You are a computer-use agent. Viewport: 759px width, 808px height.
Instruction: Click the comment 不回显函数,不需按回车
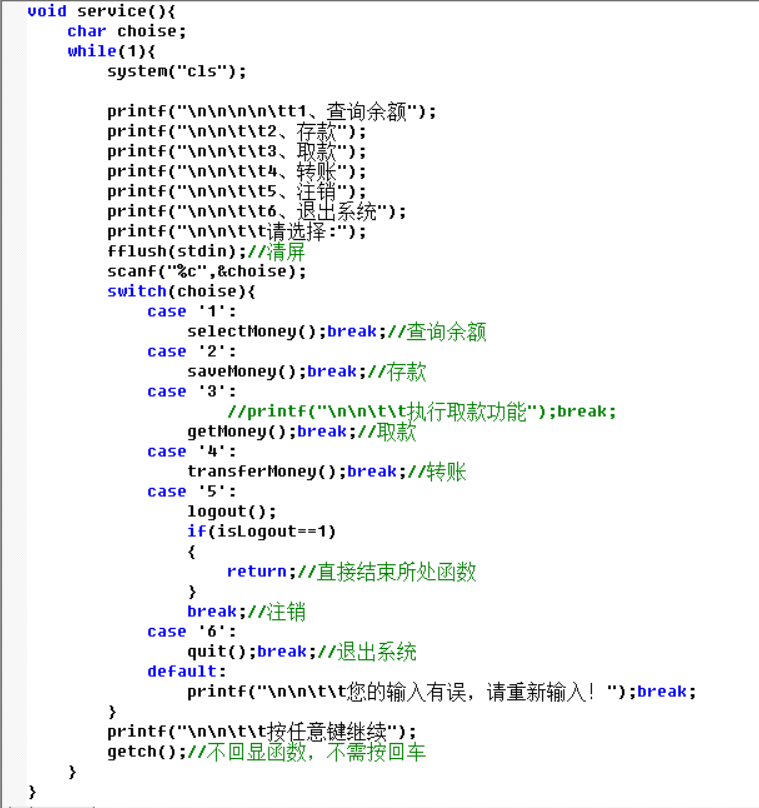pos(307,752)
